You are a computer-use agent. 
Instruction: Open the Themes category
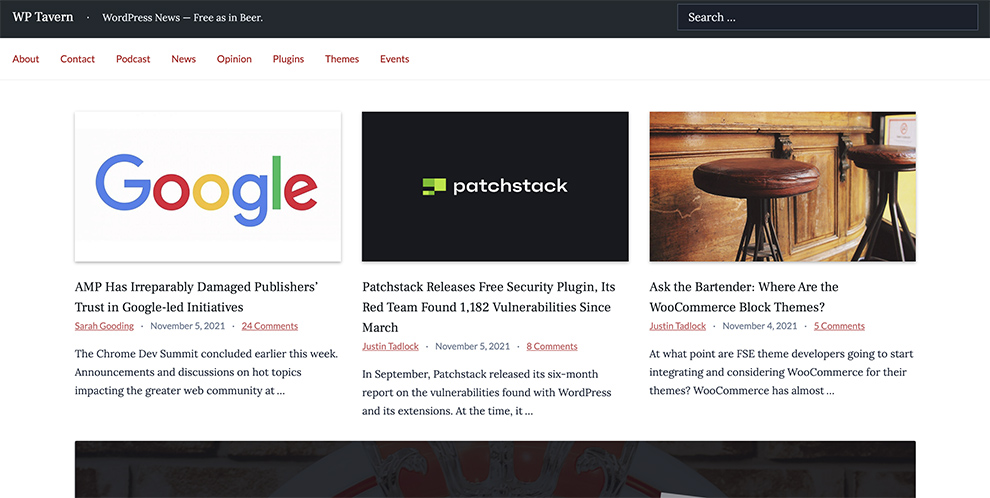coord(342,59)
